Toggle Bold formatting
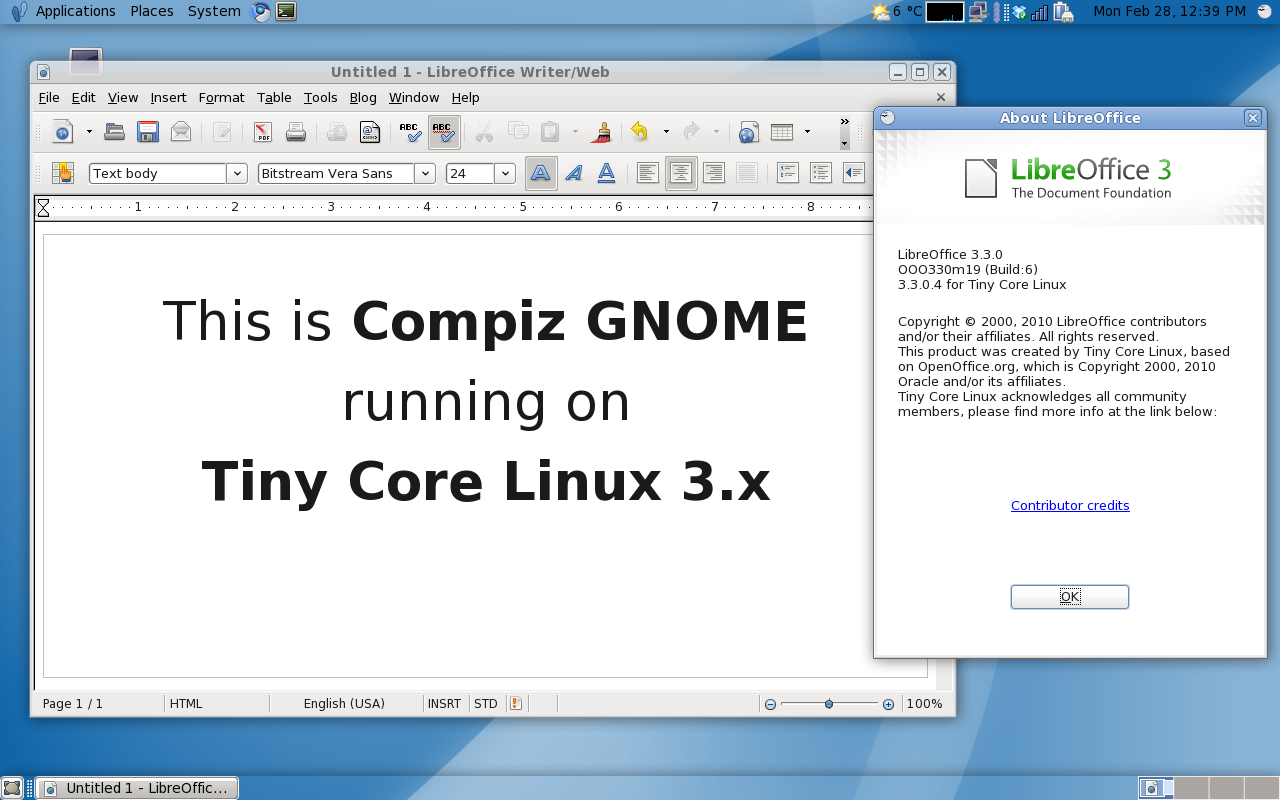 point(540,173)
